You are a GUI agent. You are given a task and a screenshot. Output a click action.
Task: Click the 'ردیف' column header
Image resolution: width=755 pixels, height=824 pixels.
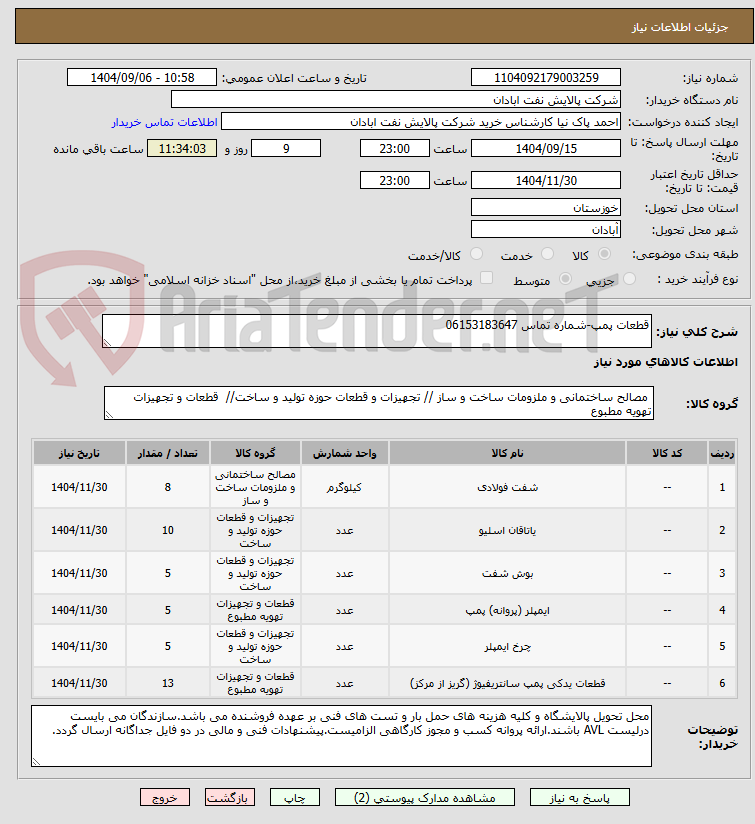pos(722,453)
